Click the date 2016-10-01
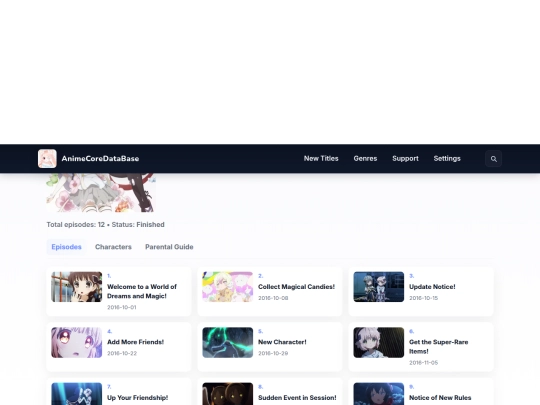Screen dimensions: 540x405 point(122,307)
